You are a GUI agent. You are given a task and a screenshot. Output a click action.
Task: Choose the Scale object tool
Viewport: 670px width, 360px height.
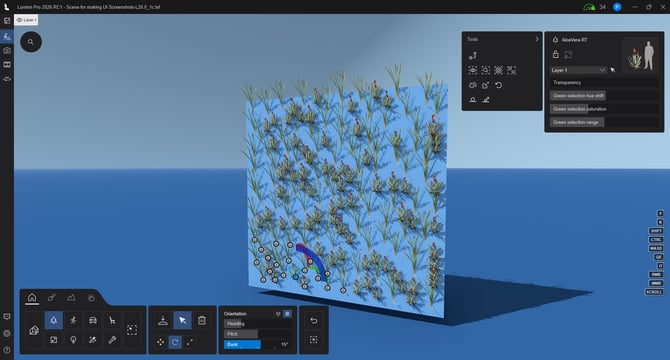(x=190, y=342)
